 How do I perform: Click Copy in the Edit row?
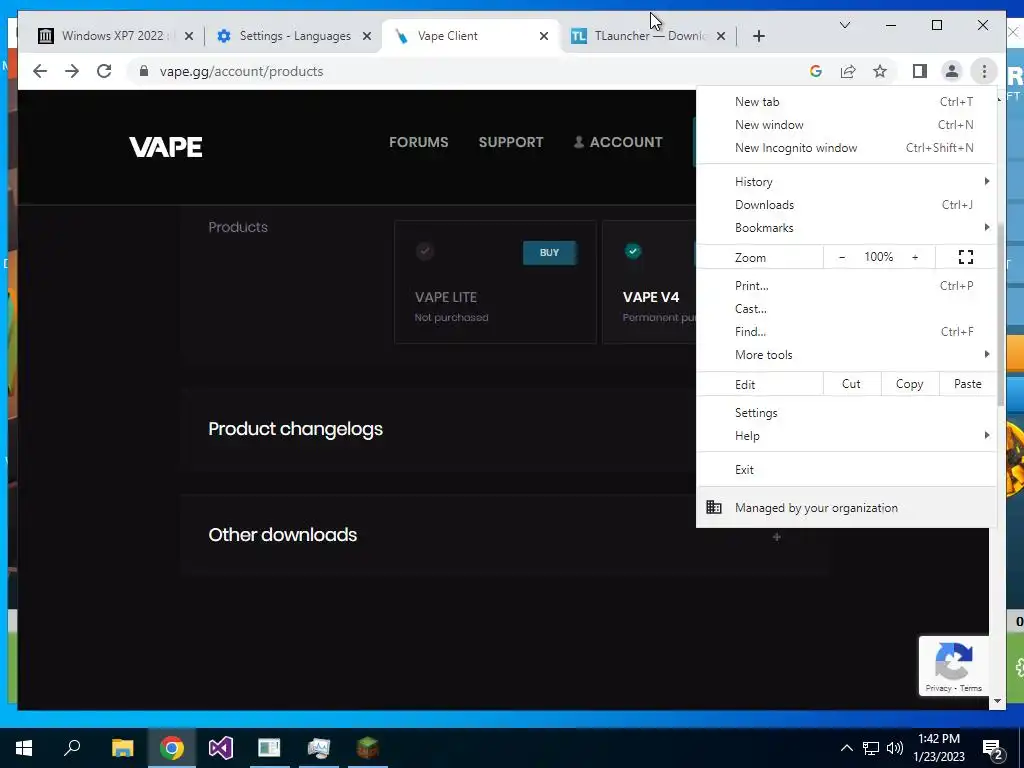click(910, 384)
